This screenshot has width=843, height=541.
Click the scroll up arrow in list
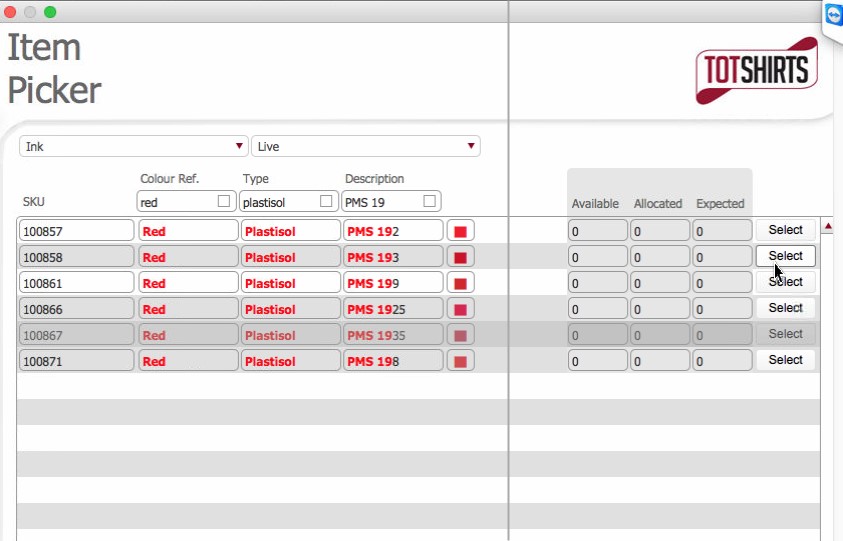(828, 228)
